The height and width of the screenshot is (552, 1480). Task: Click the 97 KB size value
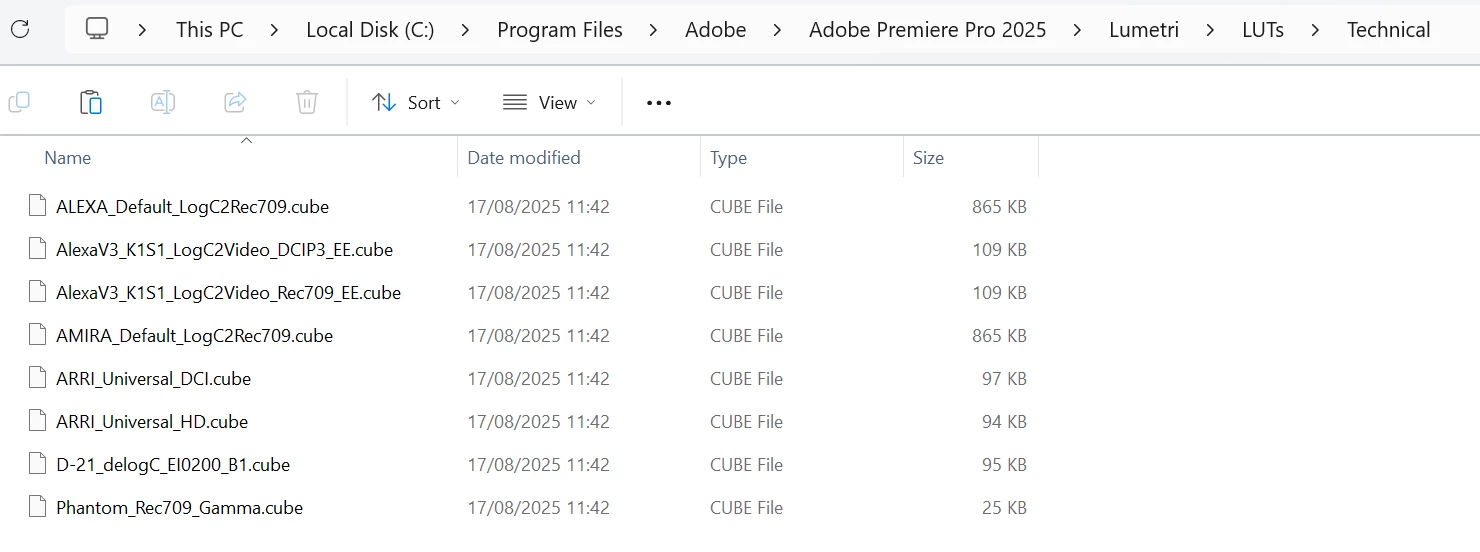coord(1004,379)
